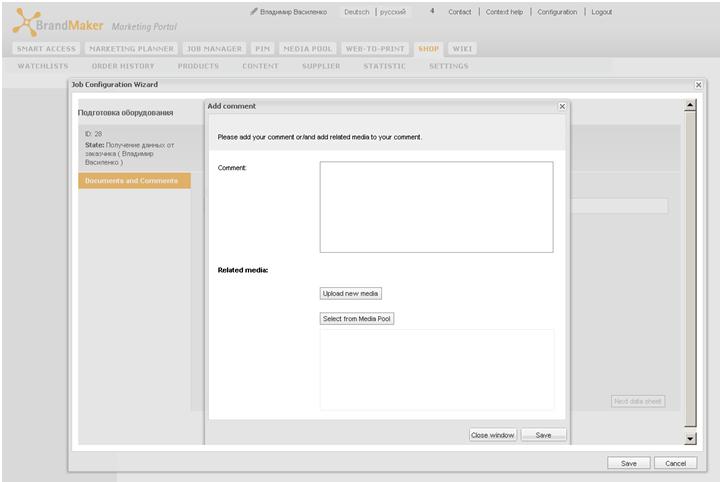Click Select from Media Pool button
The image size is (720, 482).
[x=357, y=319]
